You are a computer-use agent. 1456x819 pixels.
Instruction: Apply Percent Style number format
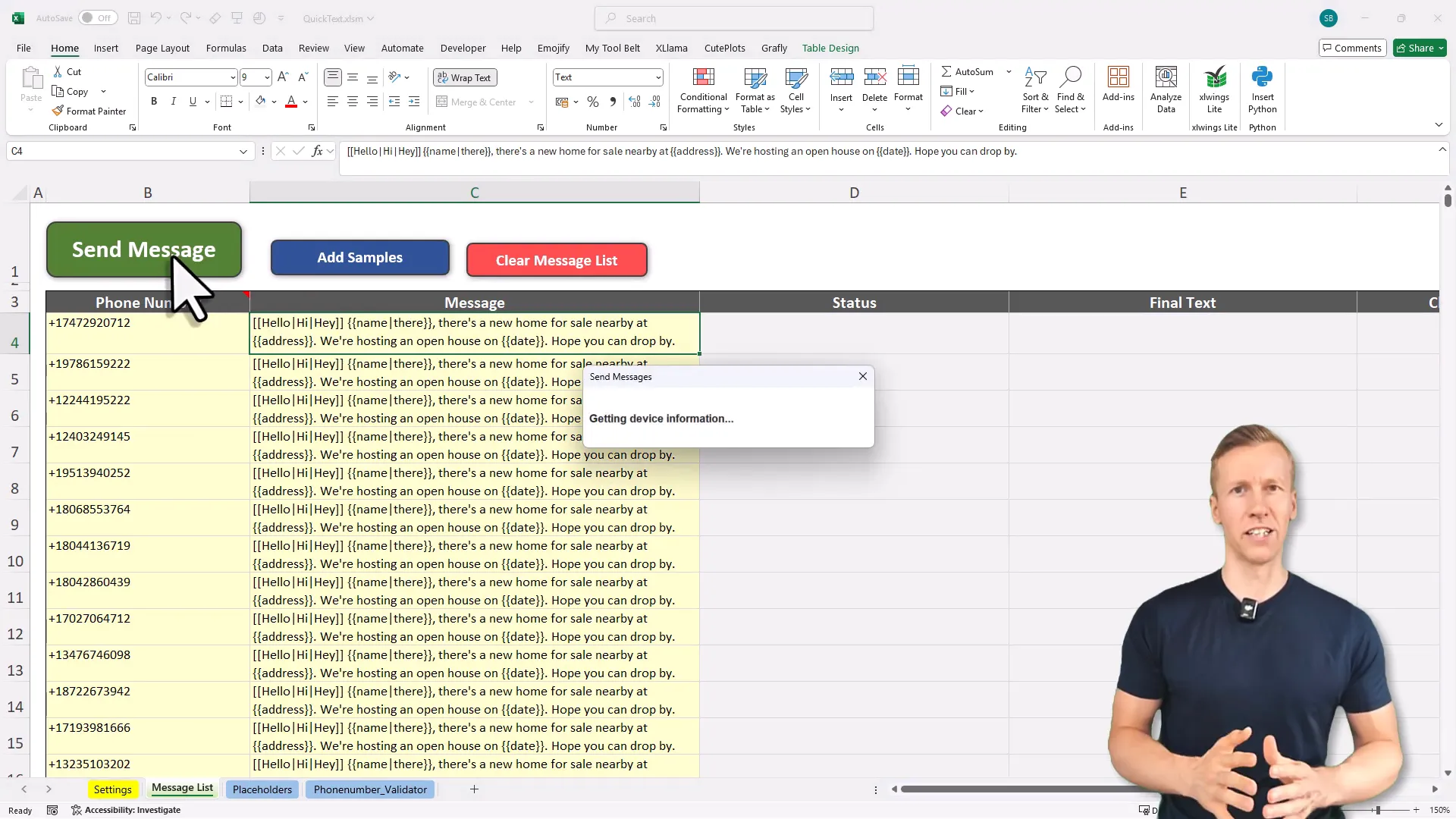click(x=593, y=102)
